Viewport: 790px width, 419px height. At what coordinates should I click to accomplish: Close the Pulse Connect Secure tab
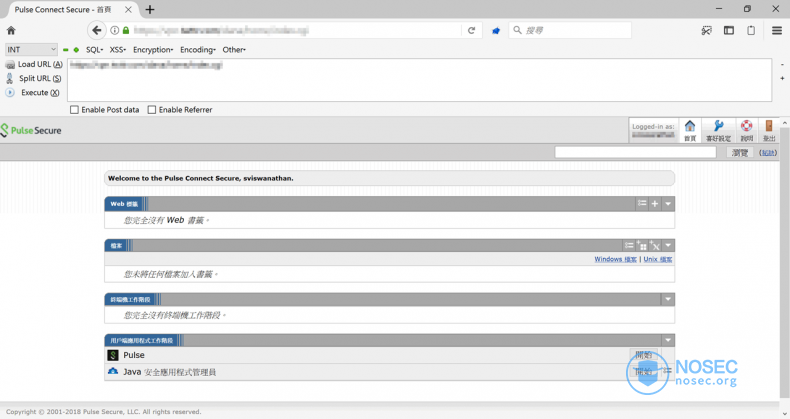pyautogui.click(x=128, y=10)
